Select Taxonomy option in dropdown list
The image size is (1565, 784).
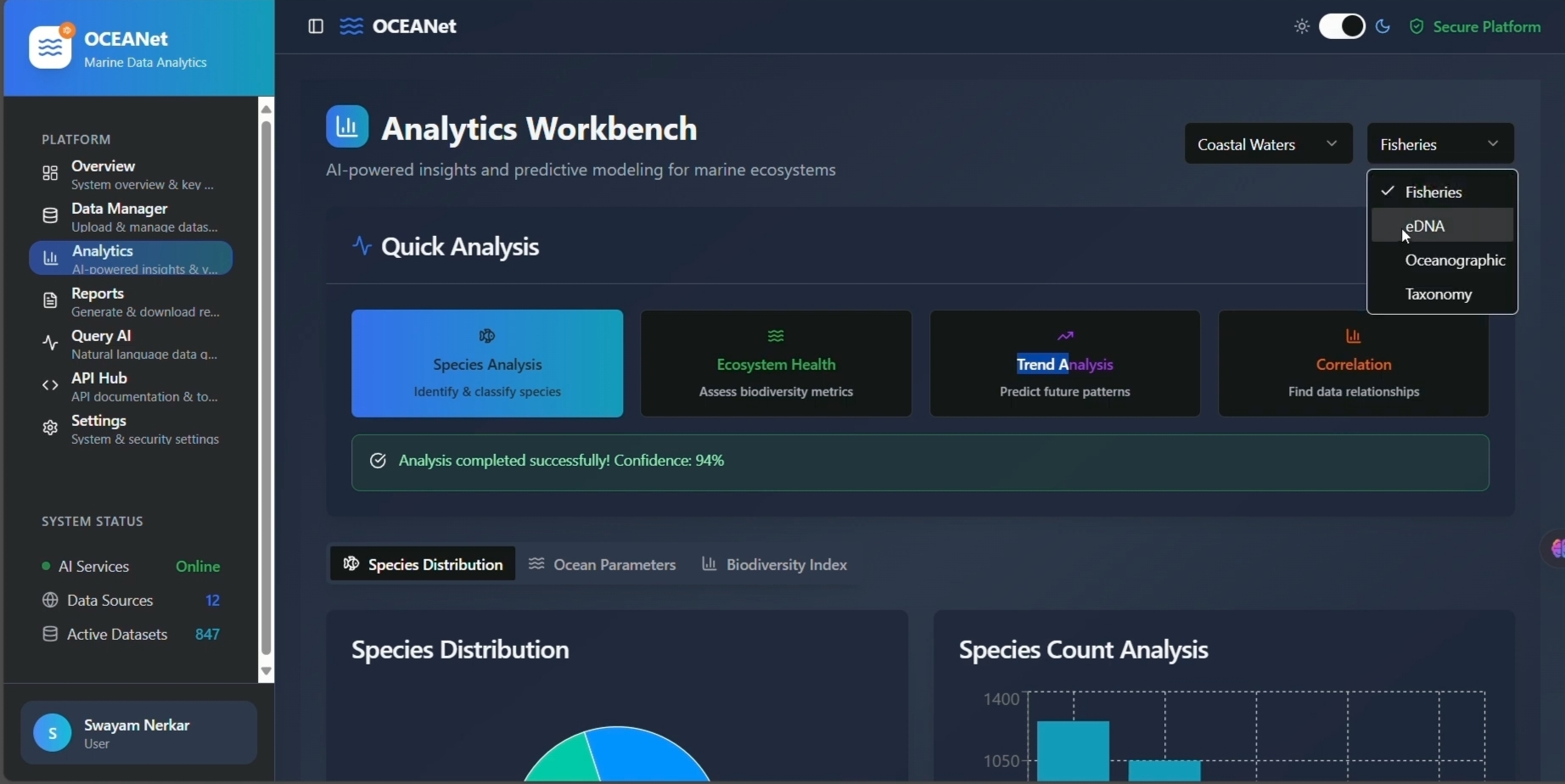tap(1442, 294)
